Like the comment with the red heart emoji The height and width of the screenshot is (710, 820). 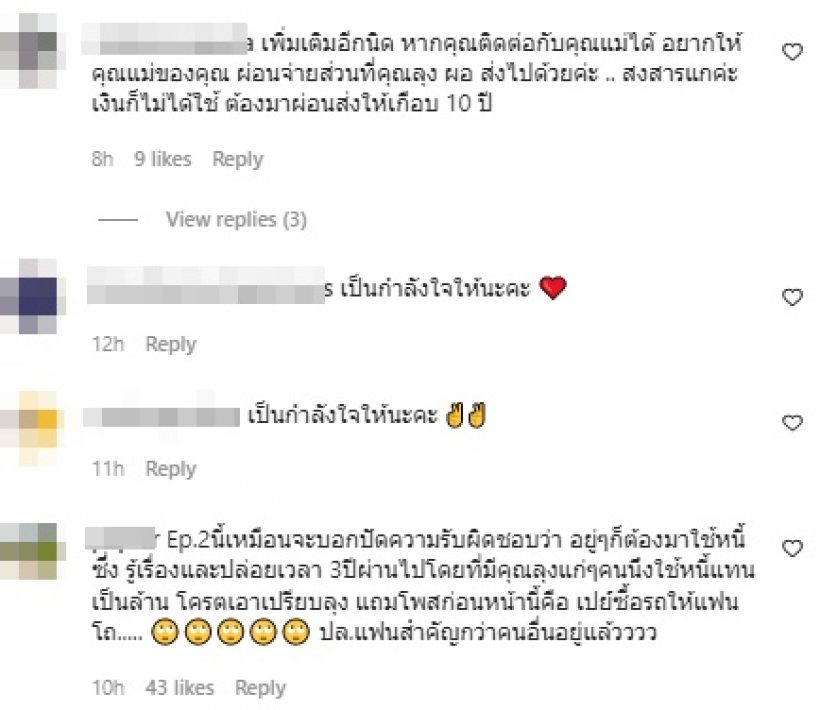coord(792,297)
